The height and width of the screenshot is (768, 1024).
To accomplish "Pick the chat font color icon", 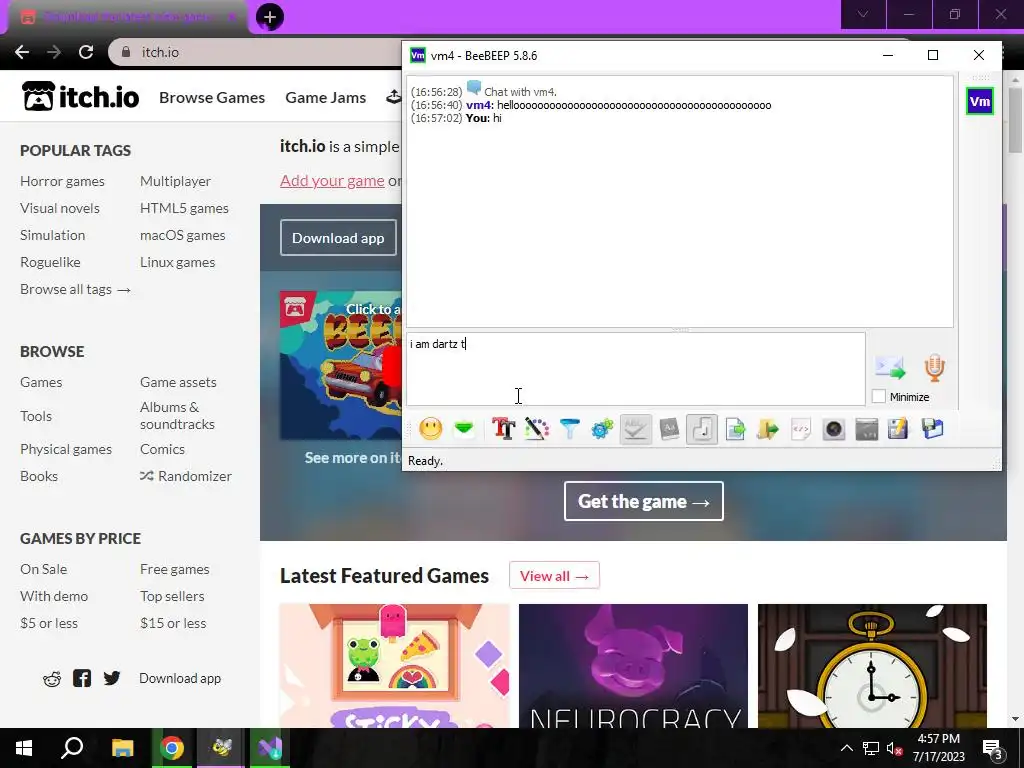I will 537,429.
